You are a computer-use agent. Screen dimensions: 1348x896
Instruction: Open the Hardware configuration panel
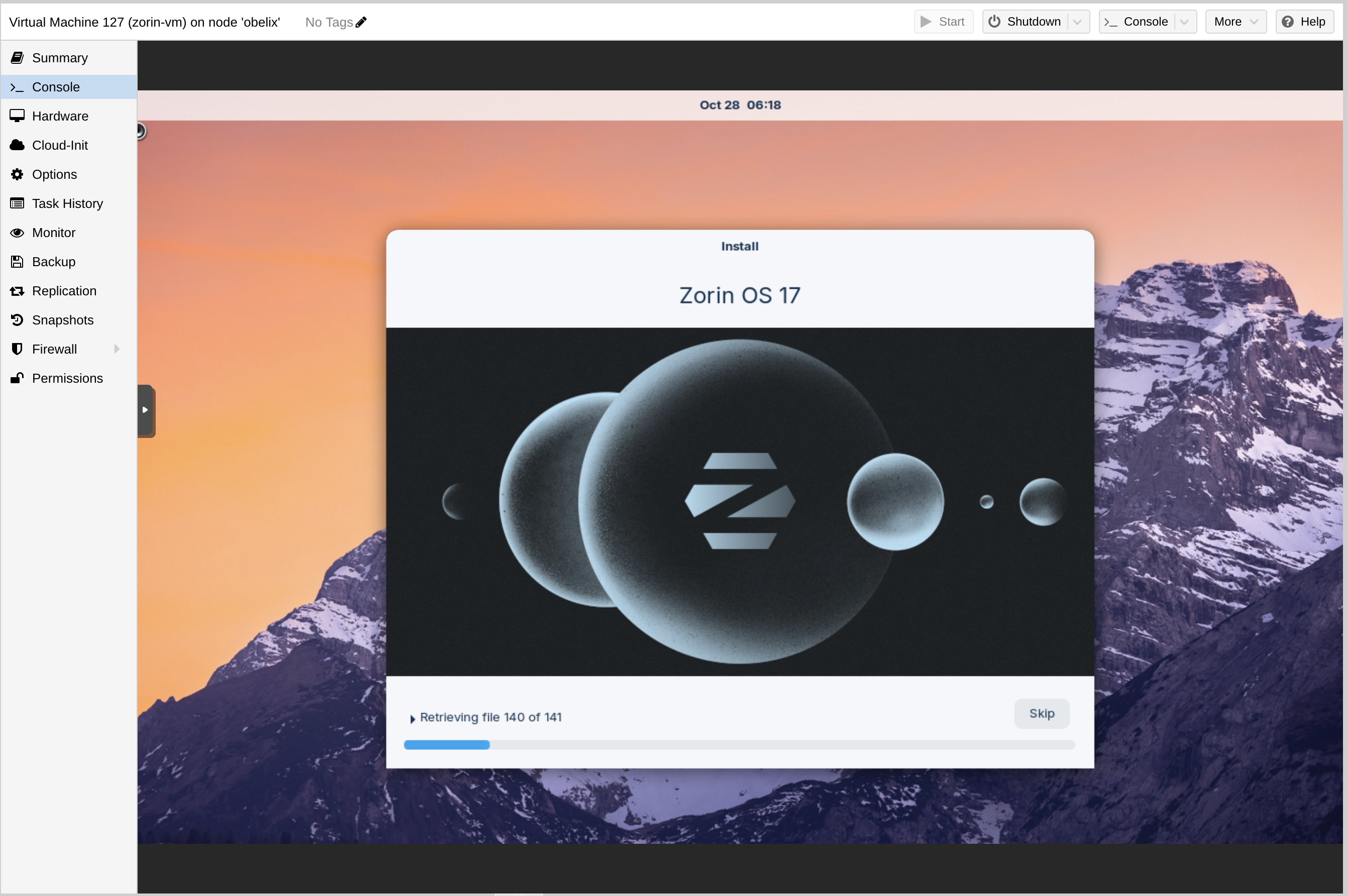click(x=60, y=116)
